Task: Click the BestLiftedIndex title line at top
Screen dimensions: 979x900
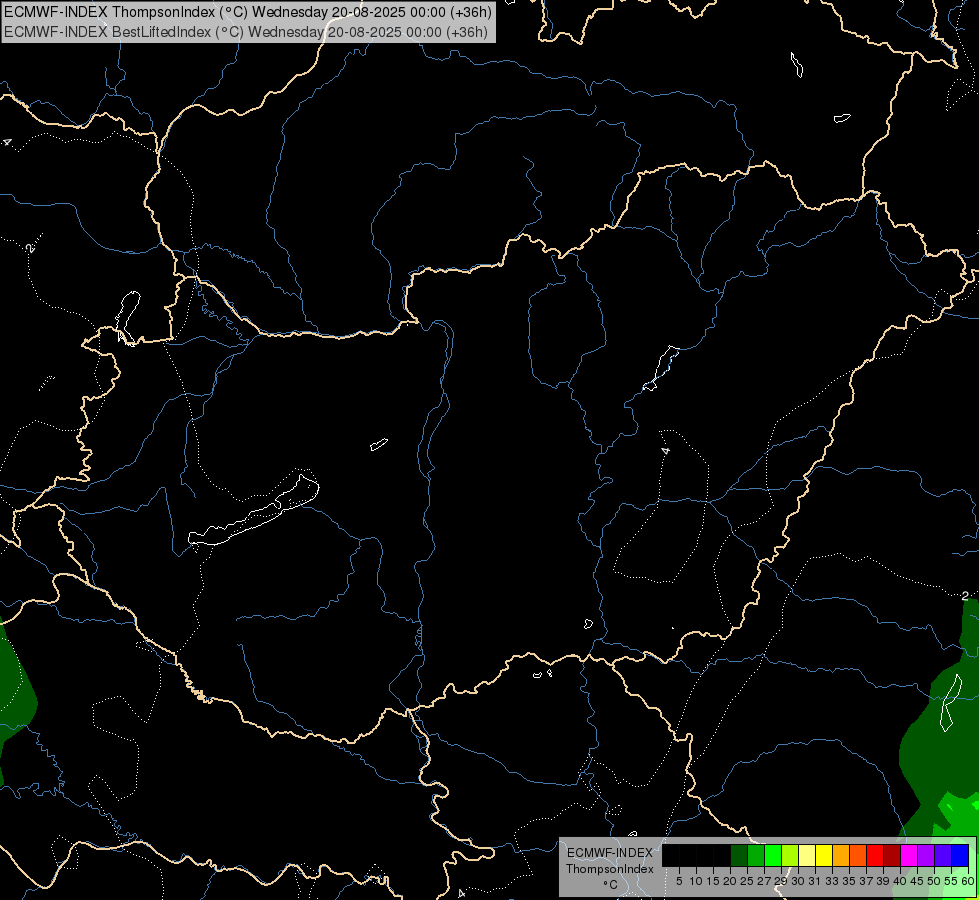Action: click(246, 32)
